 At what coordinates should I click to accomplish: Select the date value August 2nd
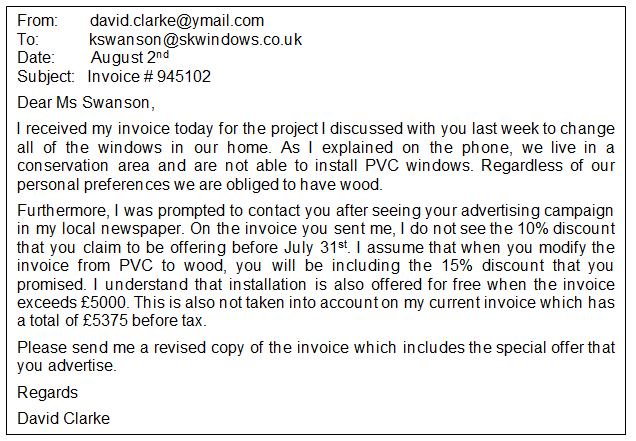point(137,58)
